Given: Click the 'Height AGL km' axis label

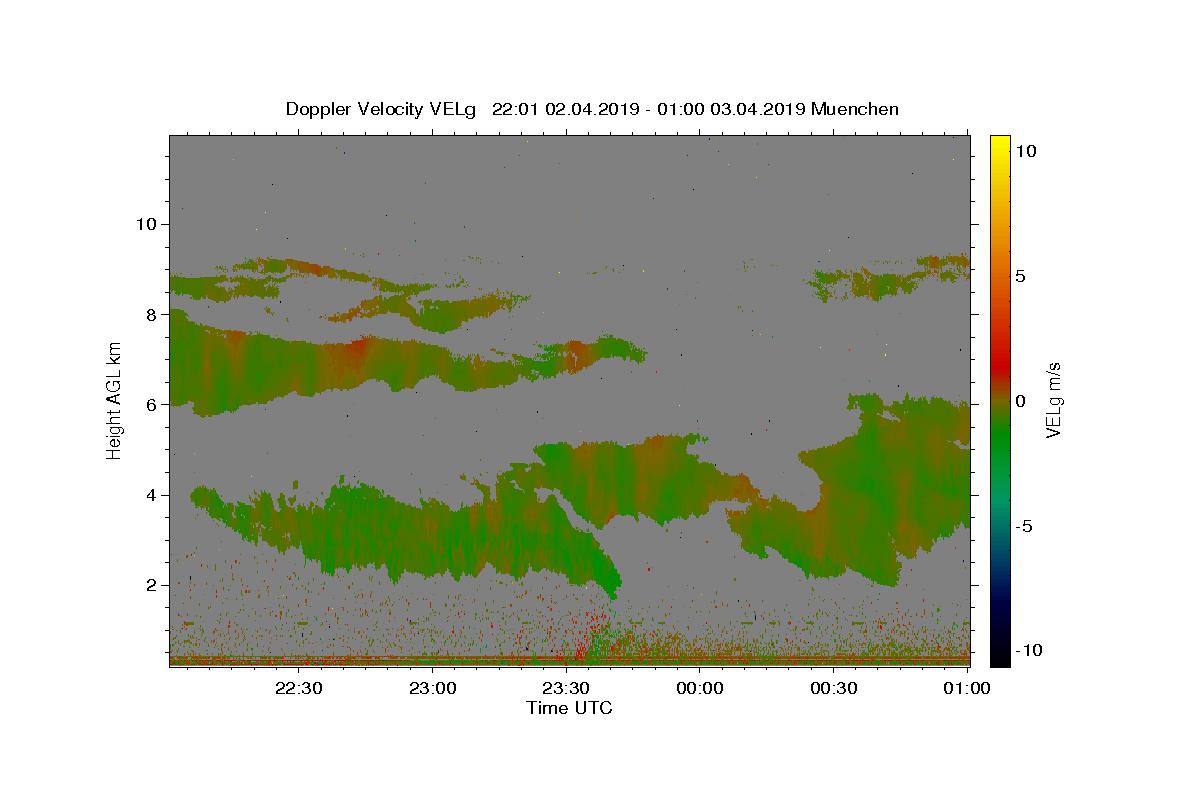Looking at the screenshot, I should coord(115,400).
